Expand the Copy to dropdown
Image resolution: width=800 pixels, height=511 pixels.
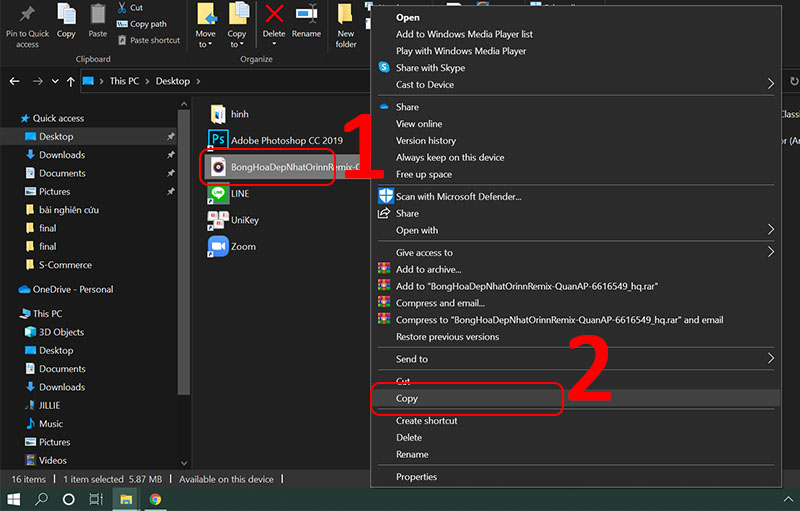[237, 45]
